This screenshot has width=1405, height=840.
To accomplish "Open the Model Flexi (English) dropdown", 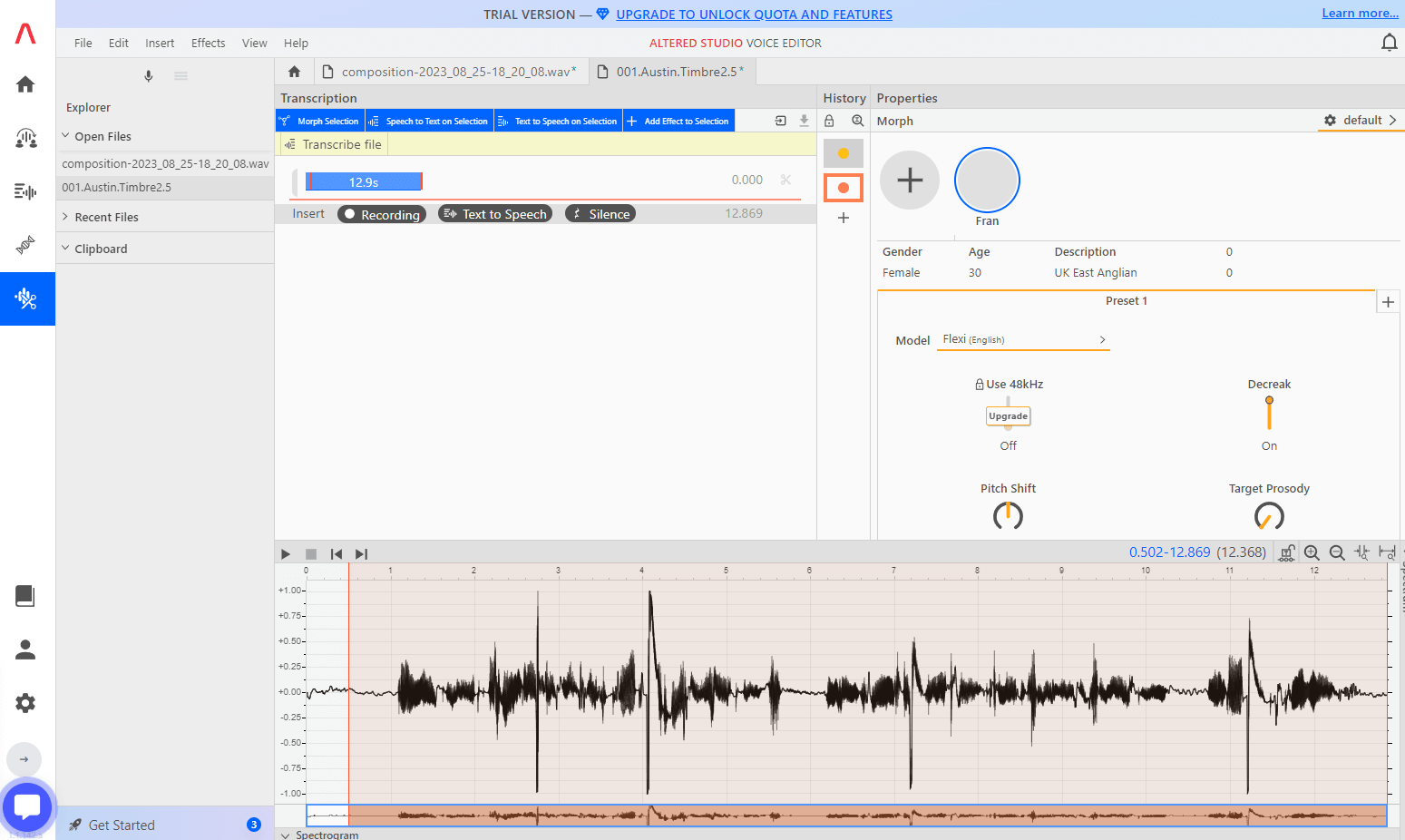I will point(1023,339).
